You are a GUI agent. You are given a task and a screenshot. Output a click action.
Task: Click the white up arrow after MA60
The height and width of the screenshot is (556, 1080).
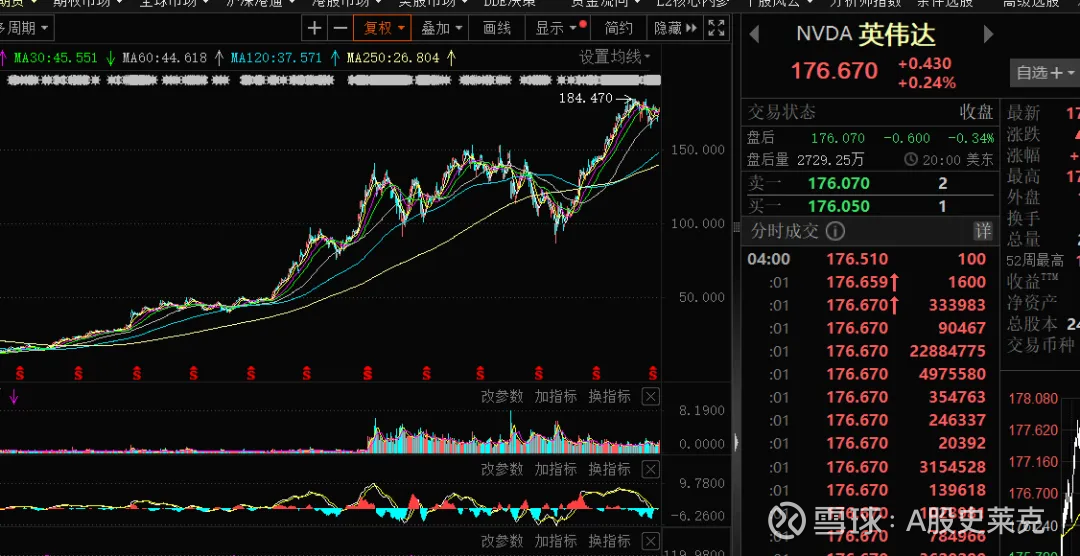(x=219, y=58)
